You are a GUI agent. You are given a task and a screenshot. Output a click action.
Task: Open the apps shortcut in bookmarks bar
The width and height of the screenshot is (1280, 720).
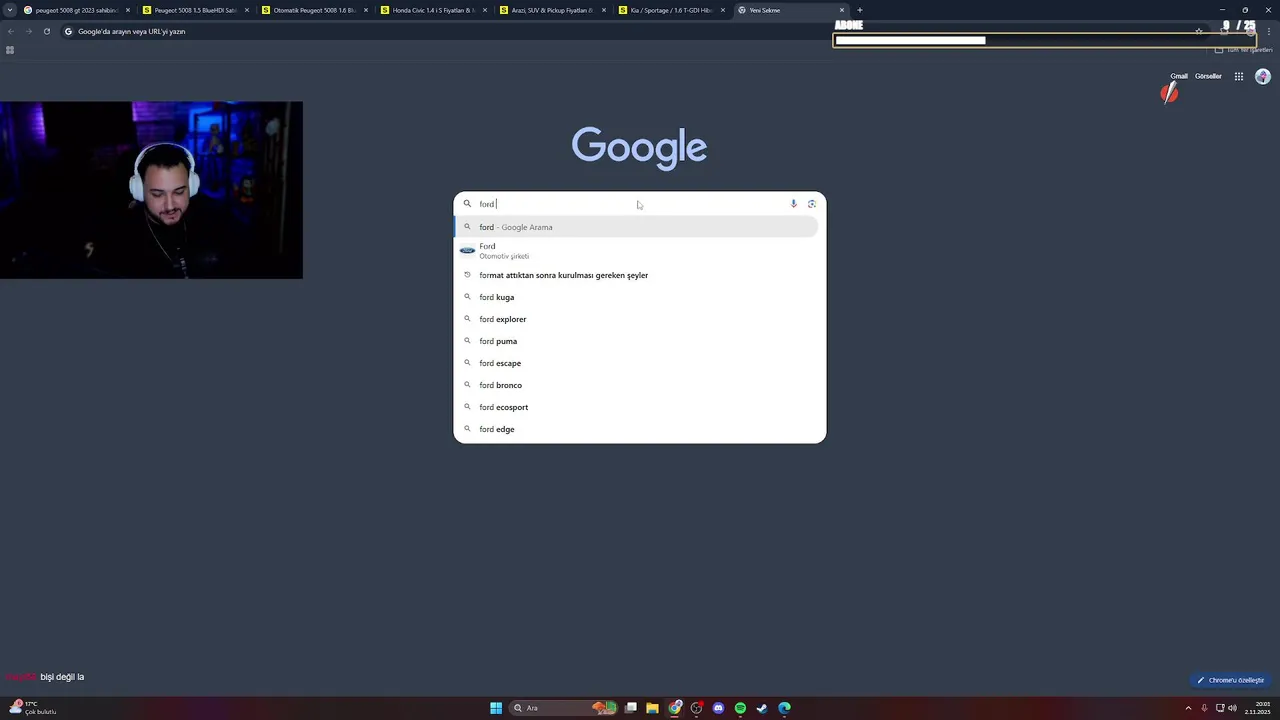(x=10, y=50)
